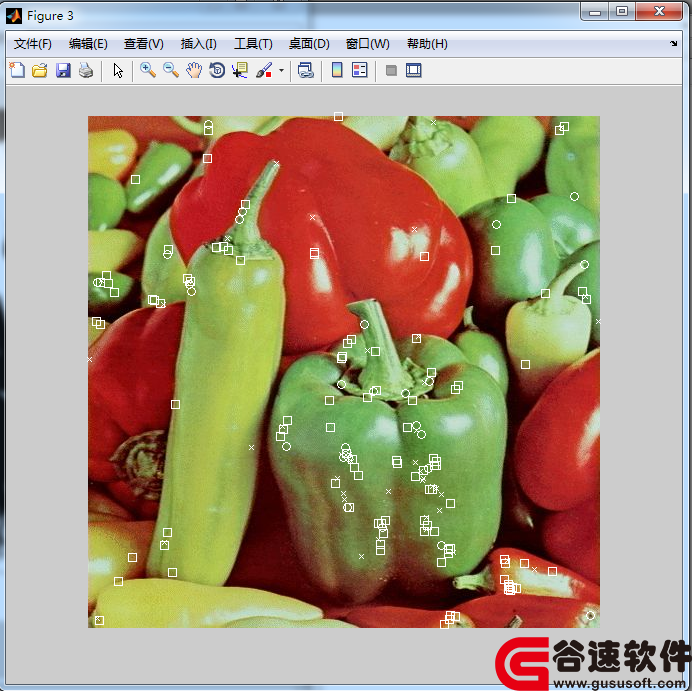Click the Open File folder icon
The height and width of the screenshot is (691, 692).
pos(40,70)
